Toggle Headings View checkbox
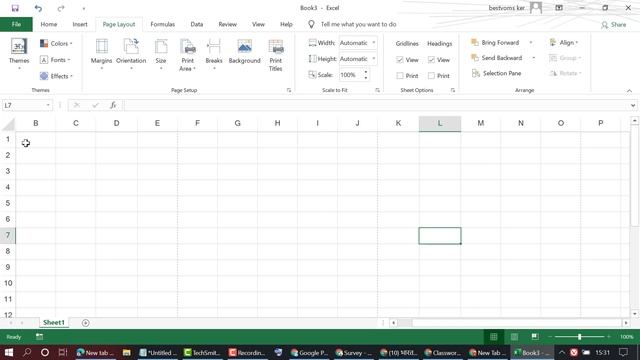Viewport: 640px width, 360px height. click(x=431, y=60)
